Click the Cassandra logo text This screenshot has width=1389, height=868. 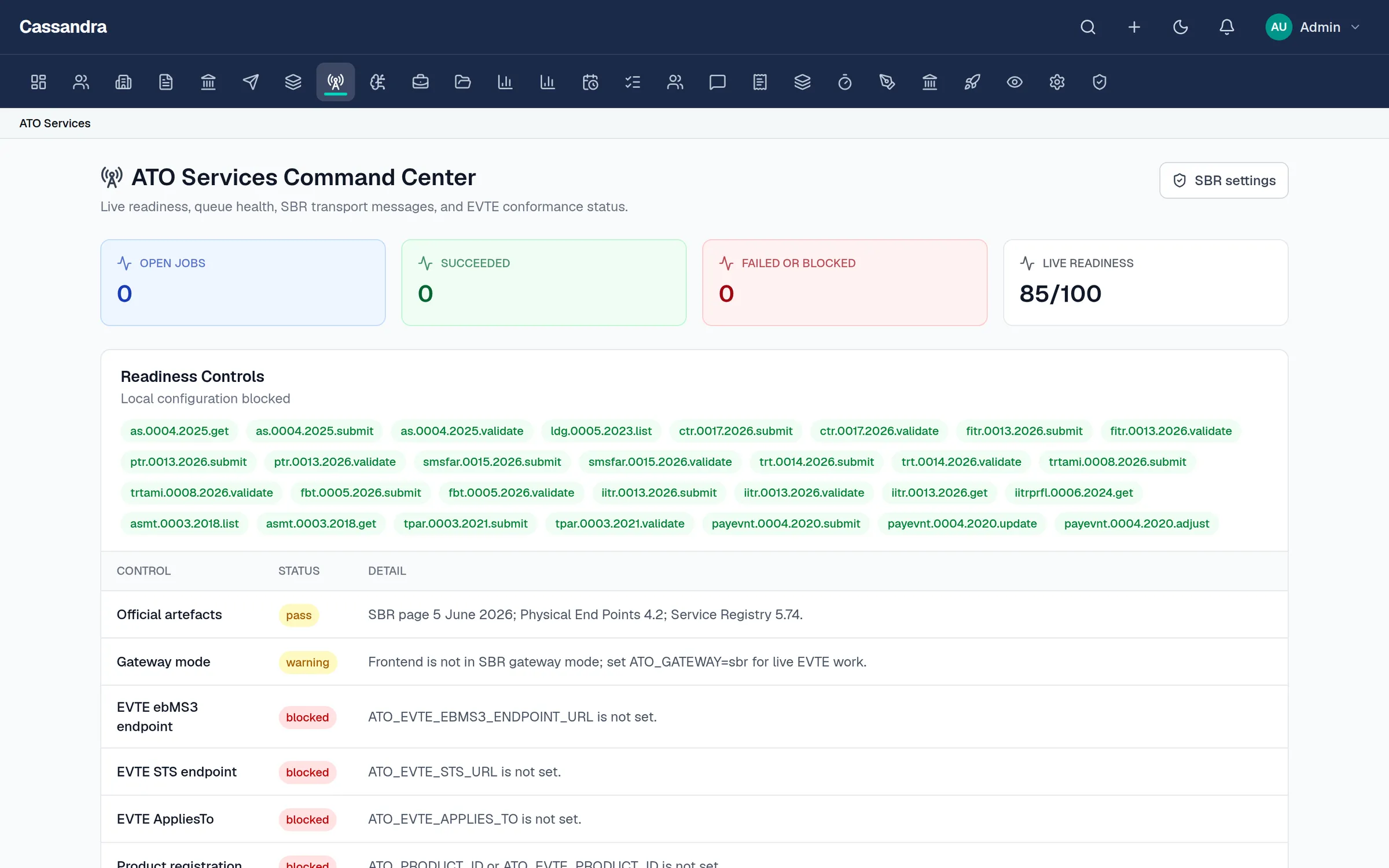[63, 27]
